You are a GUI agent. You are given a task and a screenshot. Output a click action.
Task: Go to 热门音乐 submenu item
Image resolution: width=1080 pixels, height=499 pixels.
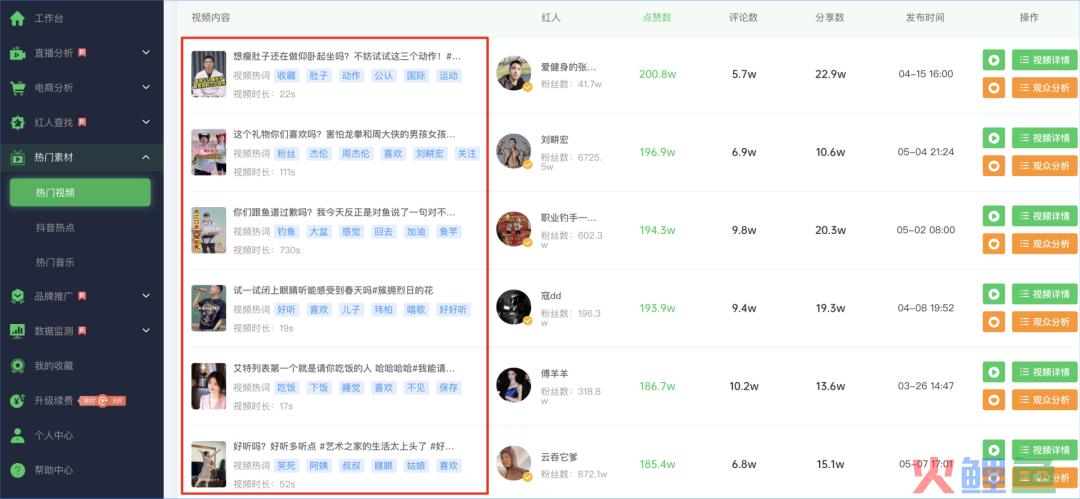click(55, 262)
